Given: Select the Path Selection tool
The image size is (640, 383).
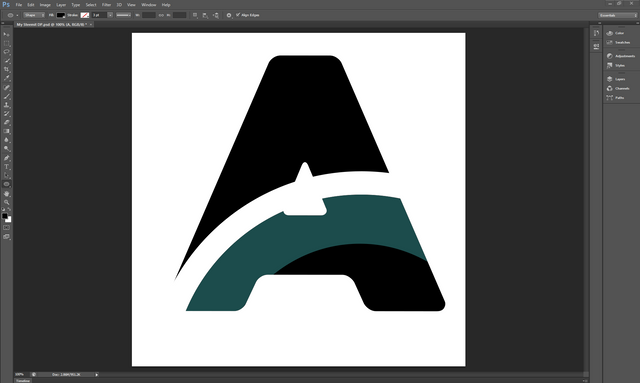Looking at the screenshot, I should [x=7, y=176].
